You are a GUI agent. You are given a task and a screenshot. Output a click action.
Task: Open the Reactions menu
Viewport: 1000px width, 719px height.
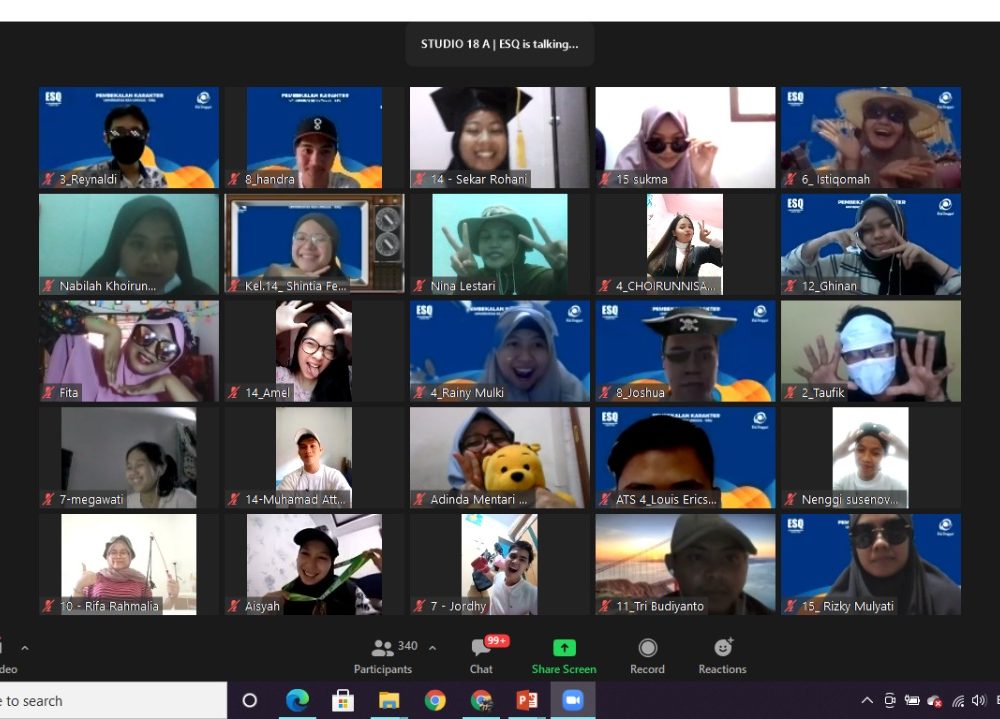coord(722,656)
